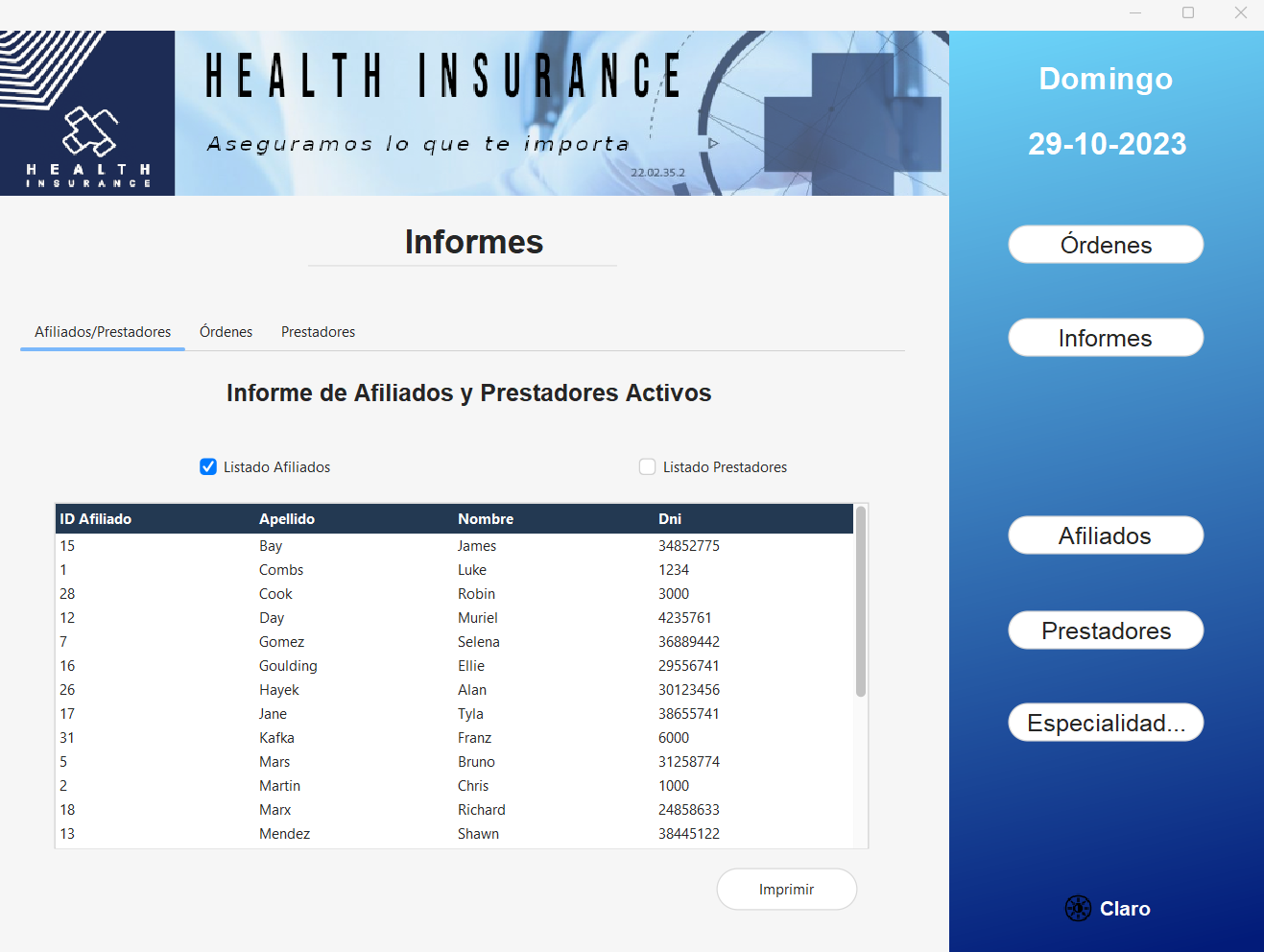Click the gear icon next to Claro
The height and width of the screenshot is (952, 1264).
pyautogui.click(x=1079, y=908)
